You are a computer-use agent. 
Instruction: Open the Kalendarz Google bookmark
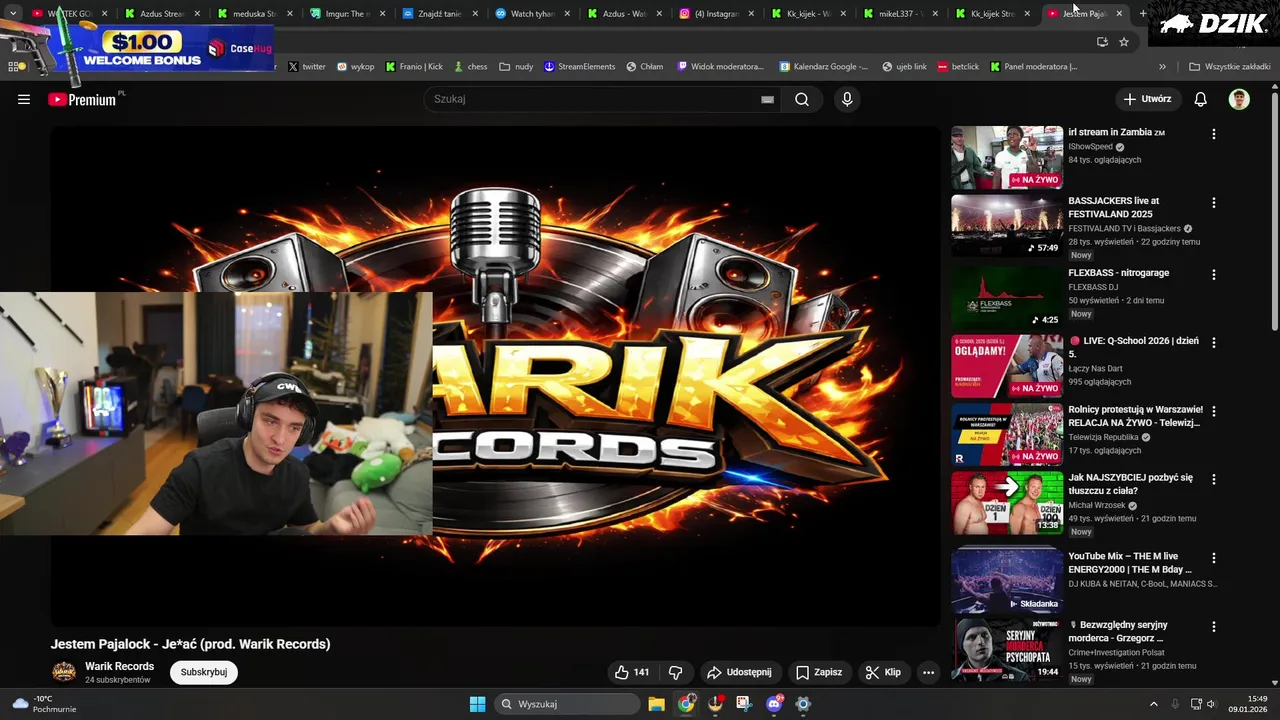(822, 67)
